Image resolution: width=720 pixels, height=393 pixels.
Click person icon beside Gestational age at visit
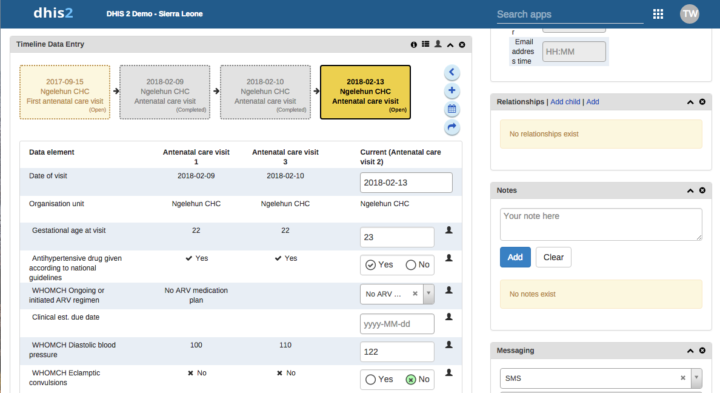[x=449, y=230]
